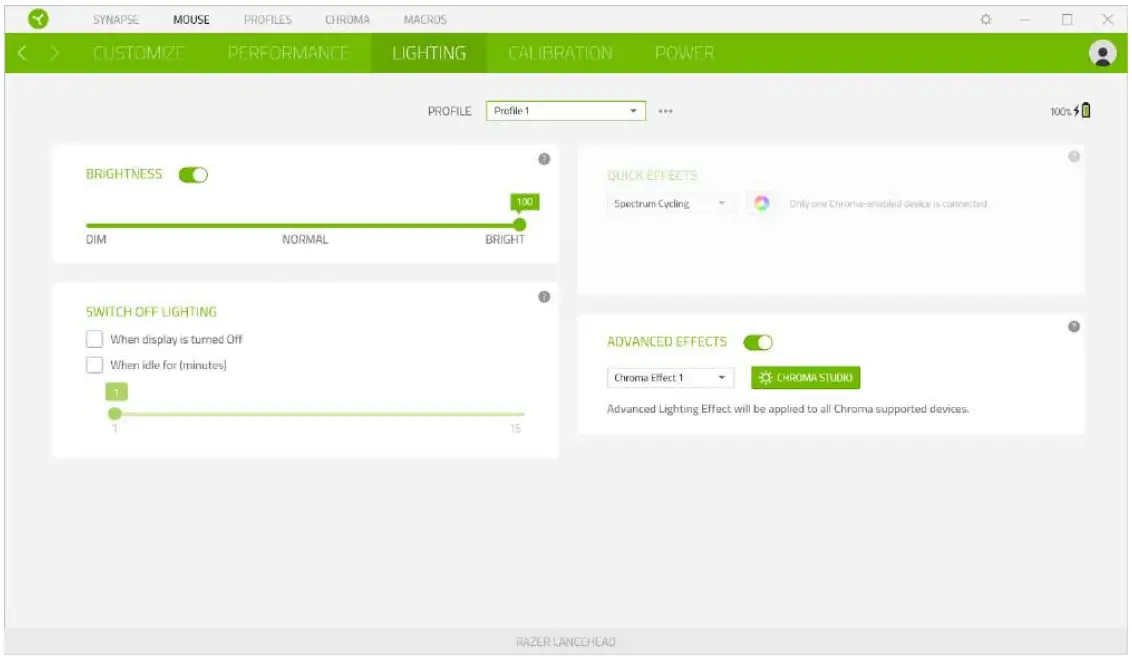Switch to the Power tab

tap(684, 53)
